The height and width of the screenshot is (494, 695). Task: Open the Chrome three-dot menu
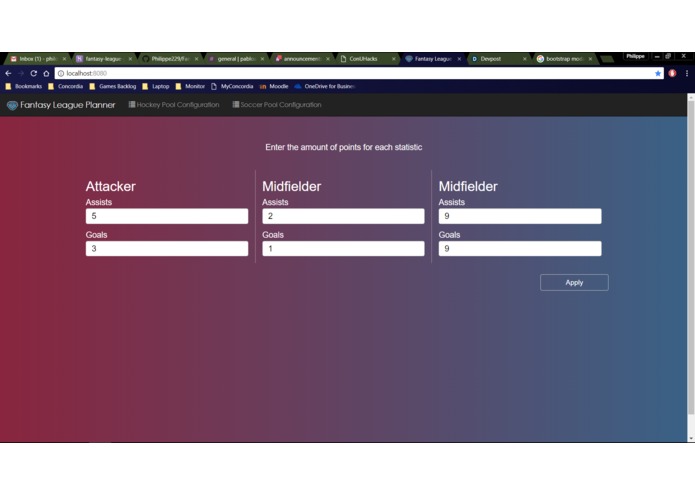coord(687,74)
